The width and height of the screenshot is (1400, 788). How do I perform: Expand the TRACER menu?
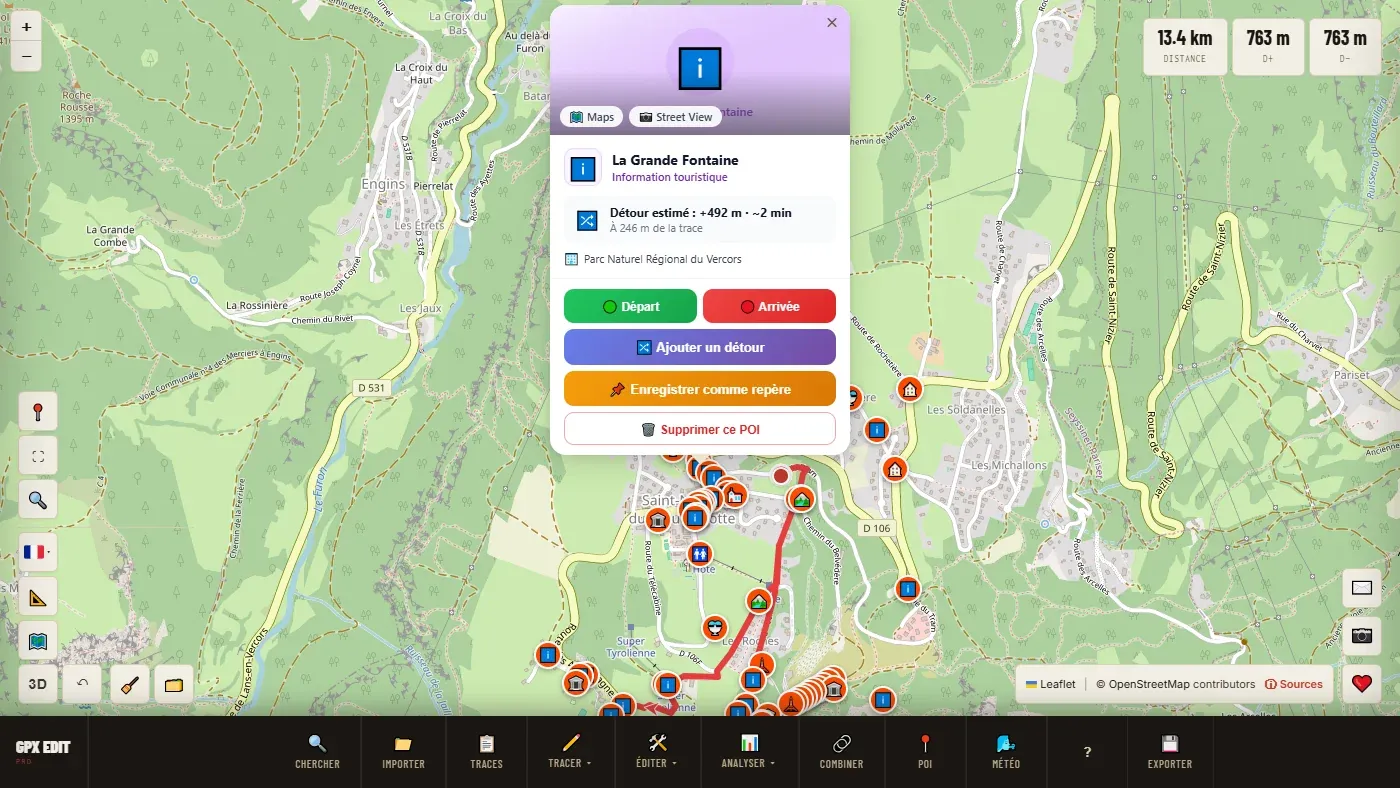pos(570,752)
